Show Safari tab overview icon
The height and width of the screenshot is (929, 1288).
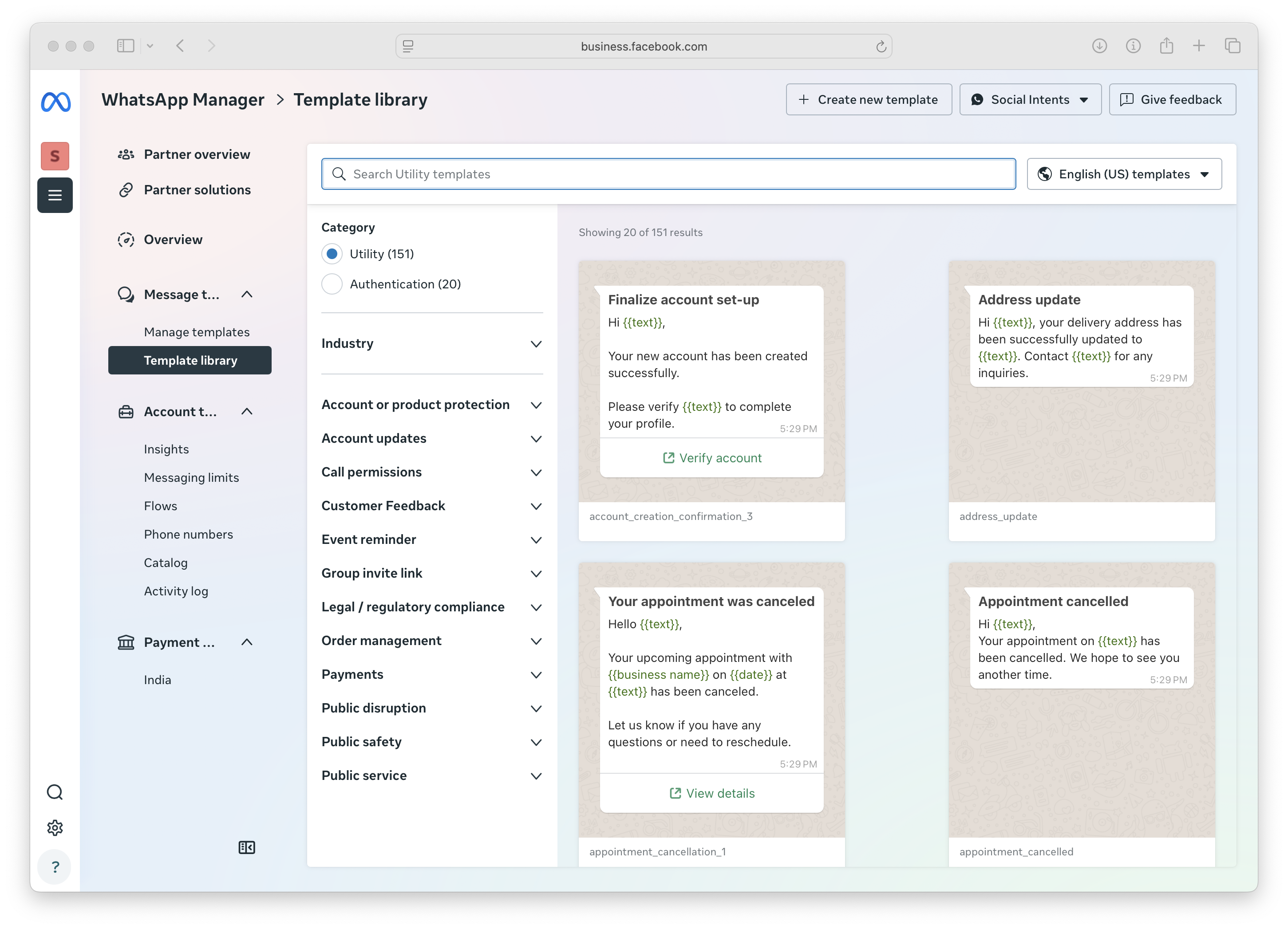1233,45
